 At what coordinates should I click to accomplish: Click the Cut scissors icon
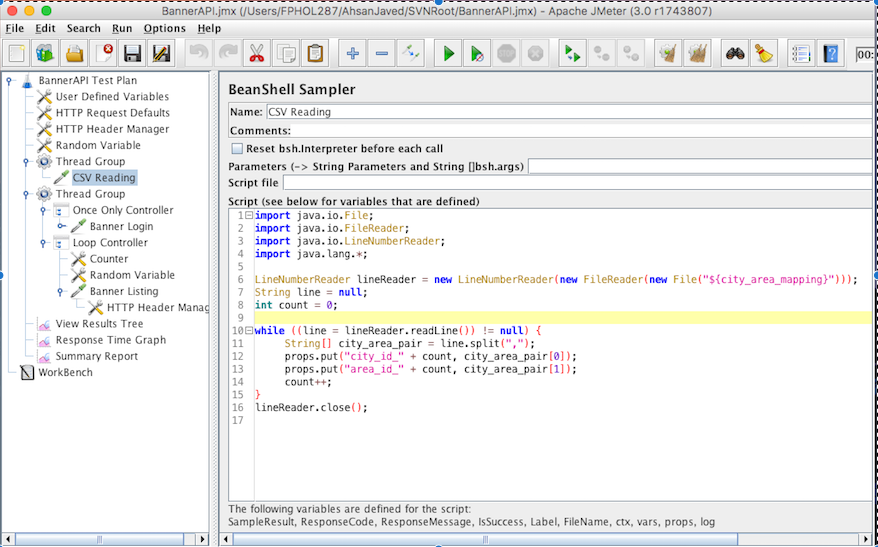(256, 54)
